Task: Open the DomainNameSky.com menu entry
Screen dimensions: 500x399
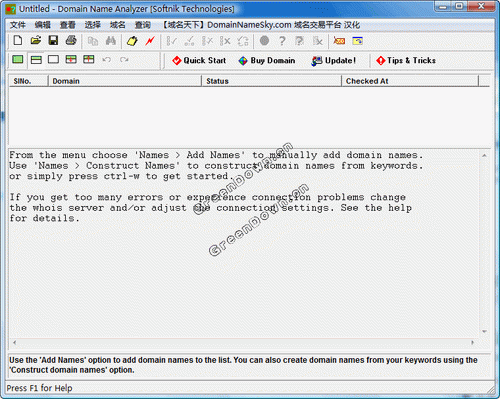Action: [x=261, y=25]
